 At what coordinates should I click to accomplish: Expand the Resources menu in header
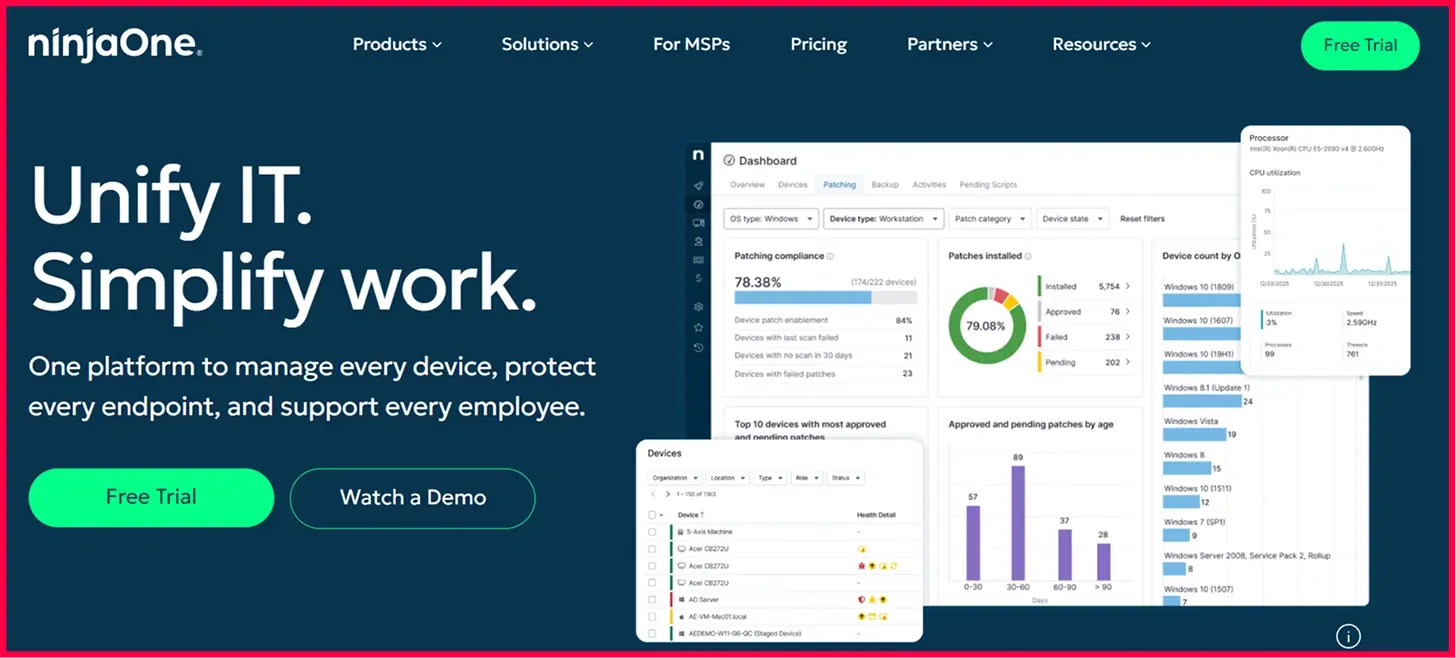click(x=1101, y=44)
